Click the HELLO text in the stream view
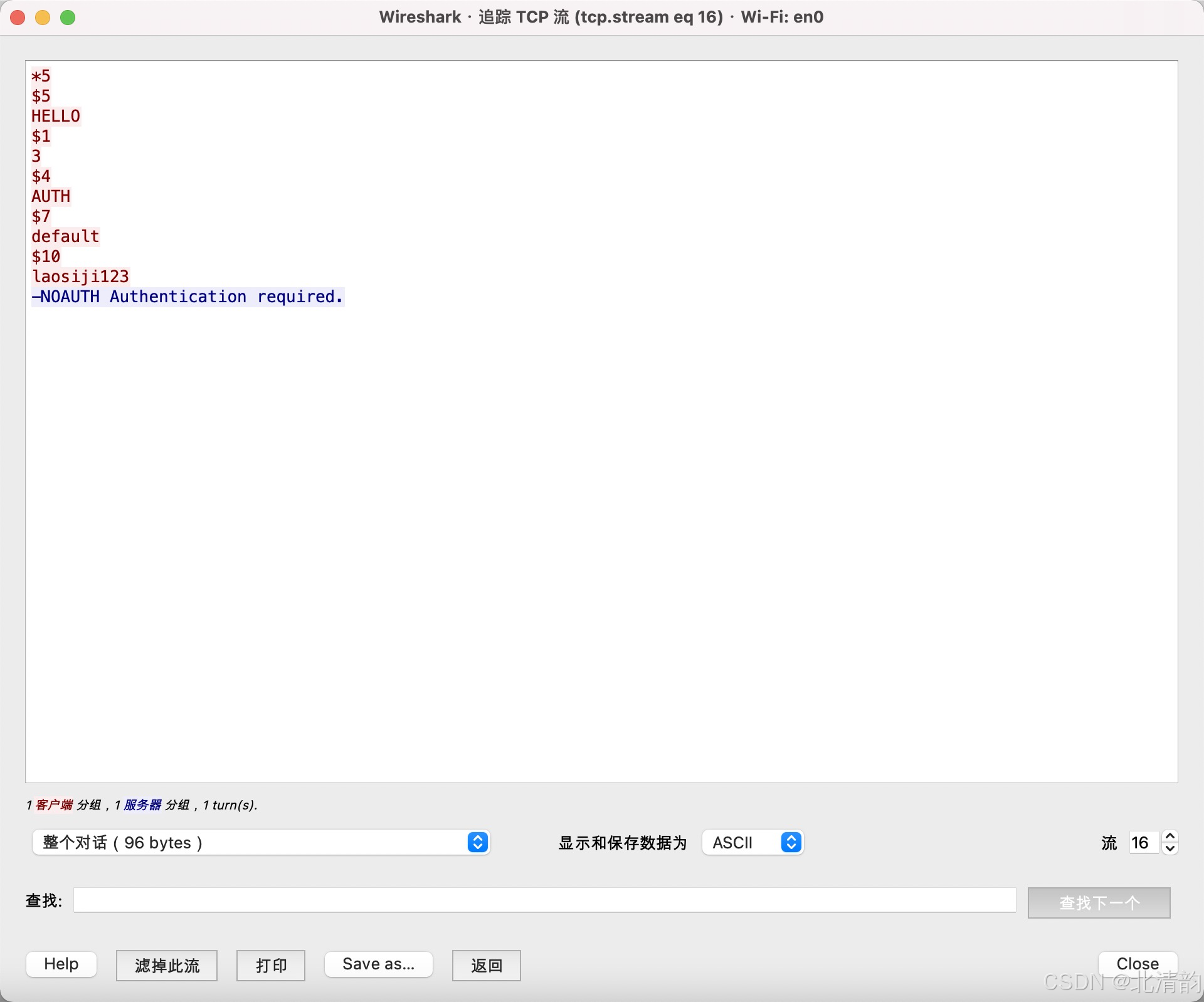Image resolution: width=1204 pixels, height=1002 pixels. point(55,115)
